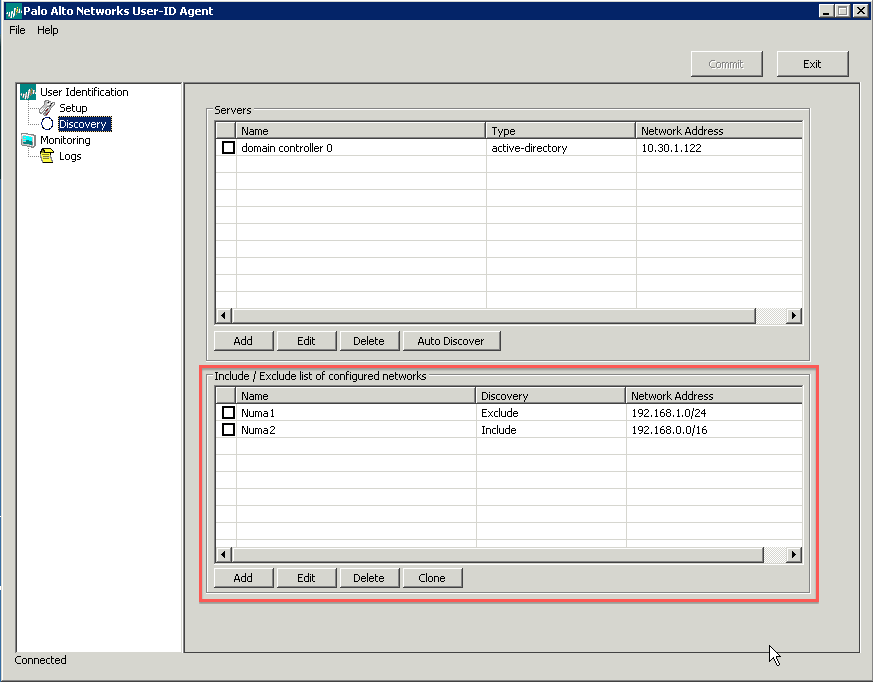Click the Servers scrollbar right arrow
The height and width of the screenshot is (682, 873).
point(794,315)
